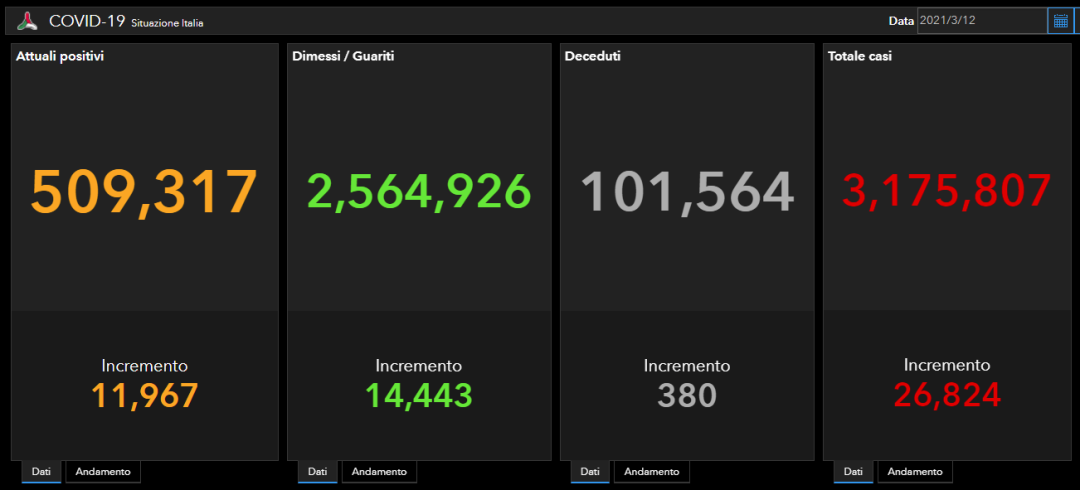
Task: Click the Totale casi heading
Action: coord(860,57)
